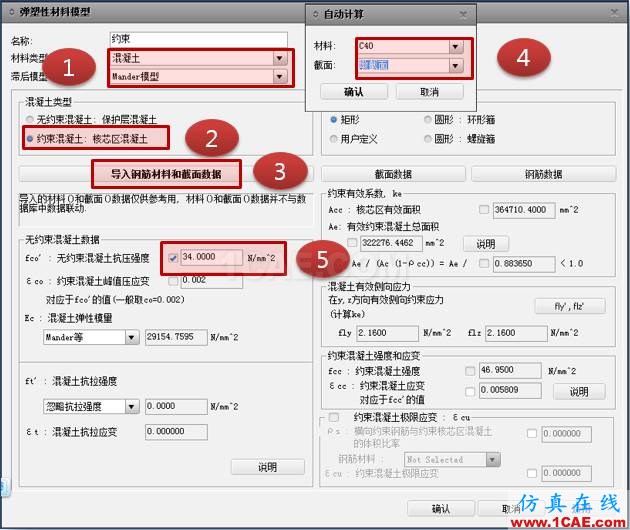The height and width of the screenshot is (530, 630).
Task: Select 圆形: 环形箍 radio button
Action: click(x=428, y=119)
